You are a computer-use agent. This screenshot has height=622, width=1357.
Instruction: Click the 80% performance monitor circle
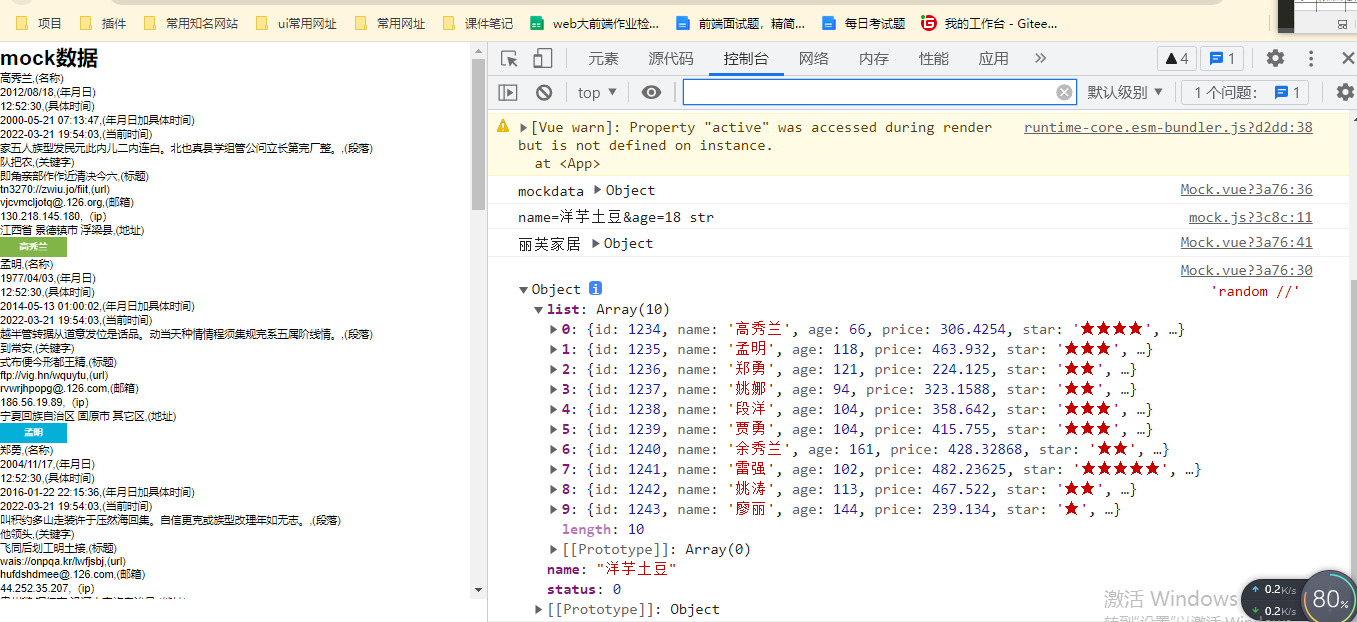(1331, 599)
